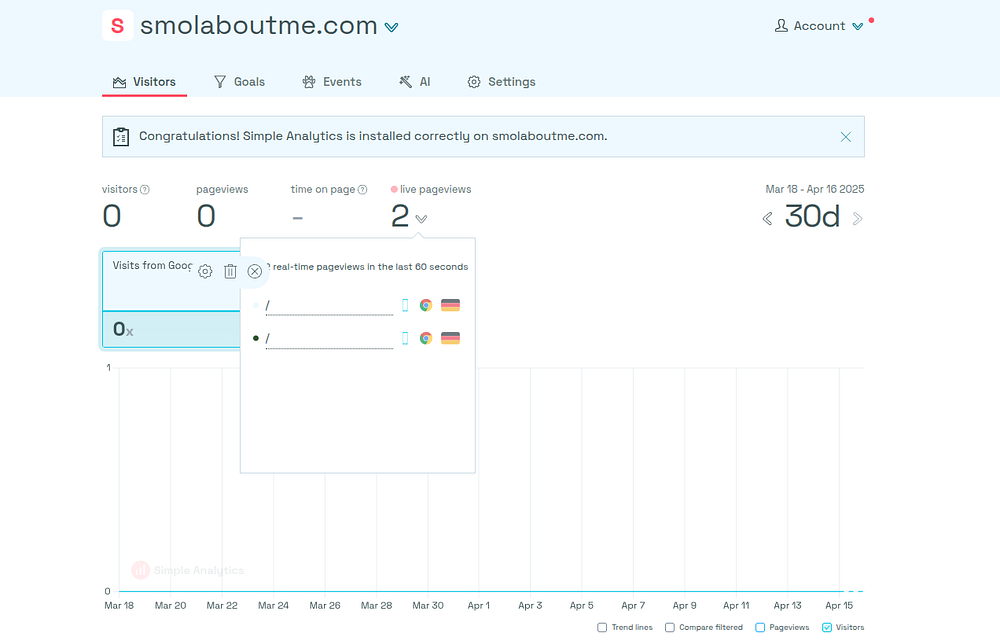
Task: Enable the Trend lines checkbox
Action: [x=602, y=628]
